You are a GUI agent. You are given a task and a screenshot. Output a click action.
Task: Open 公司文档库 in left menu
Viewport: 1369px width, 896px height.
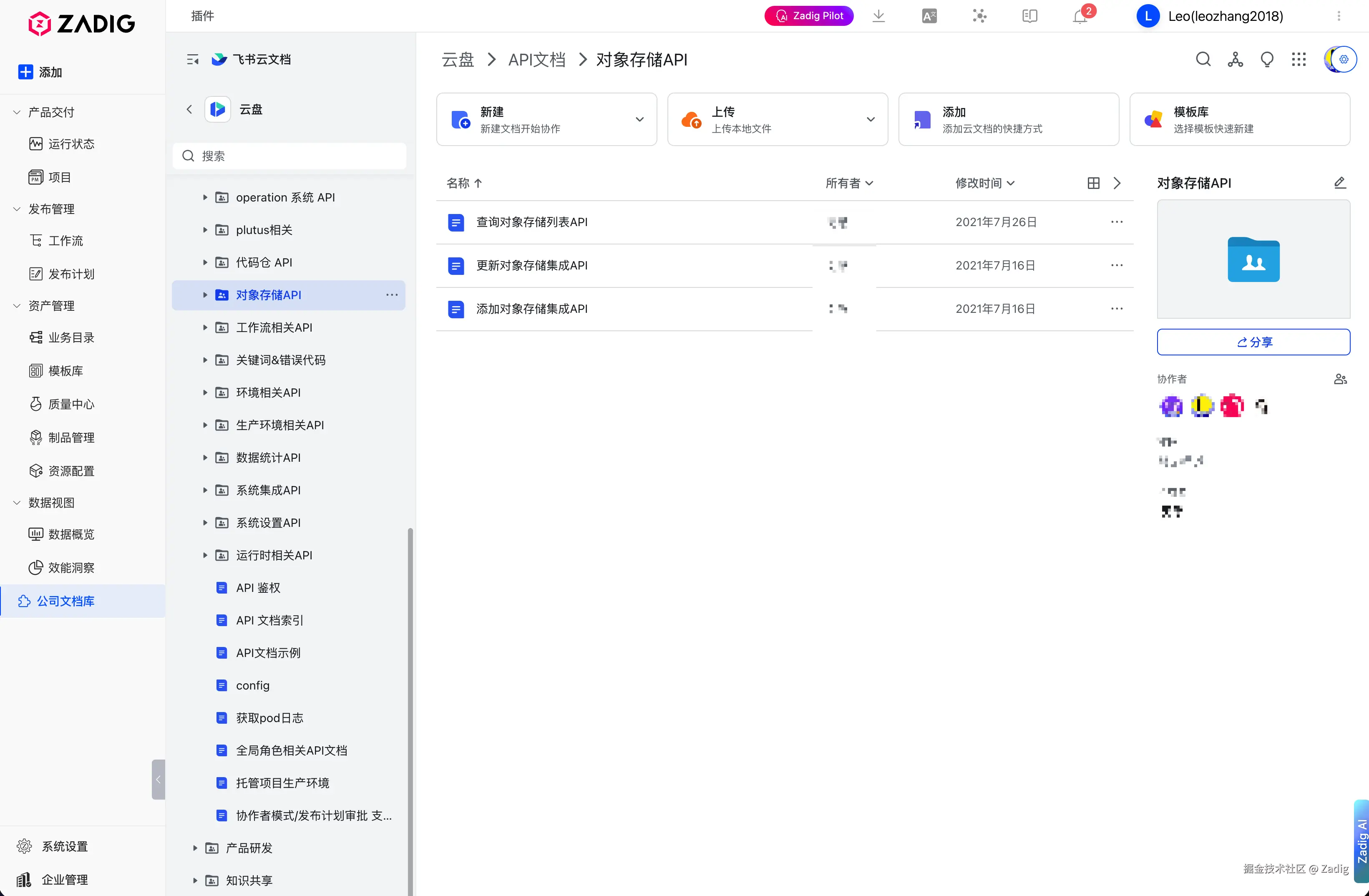click(x=65, y=601)
